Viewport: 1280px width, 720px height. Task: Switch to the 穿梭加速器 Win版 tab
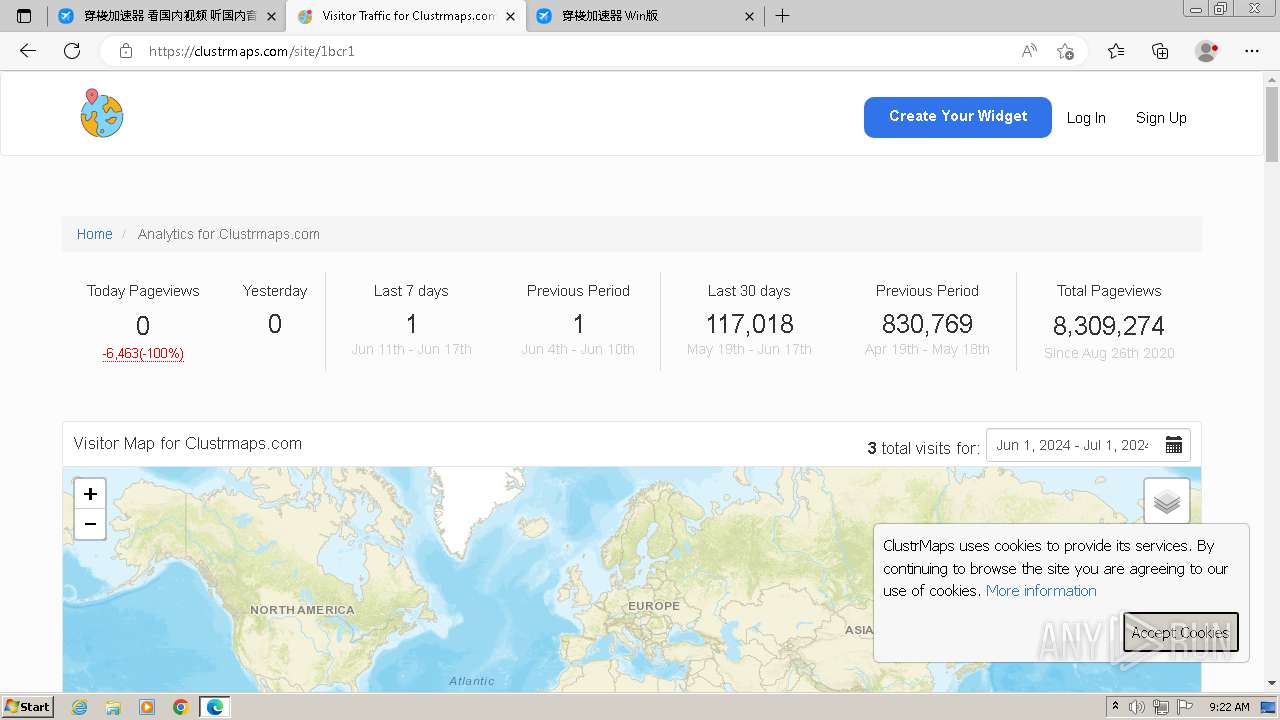610,16
